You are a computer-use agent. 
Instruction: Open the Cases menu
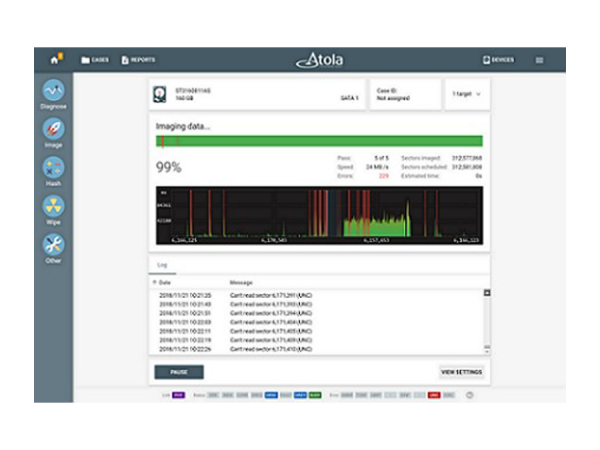[95, 60]
